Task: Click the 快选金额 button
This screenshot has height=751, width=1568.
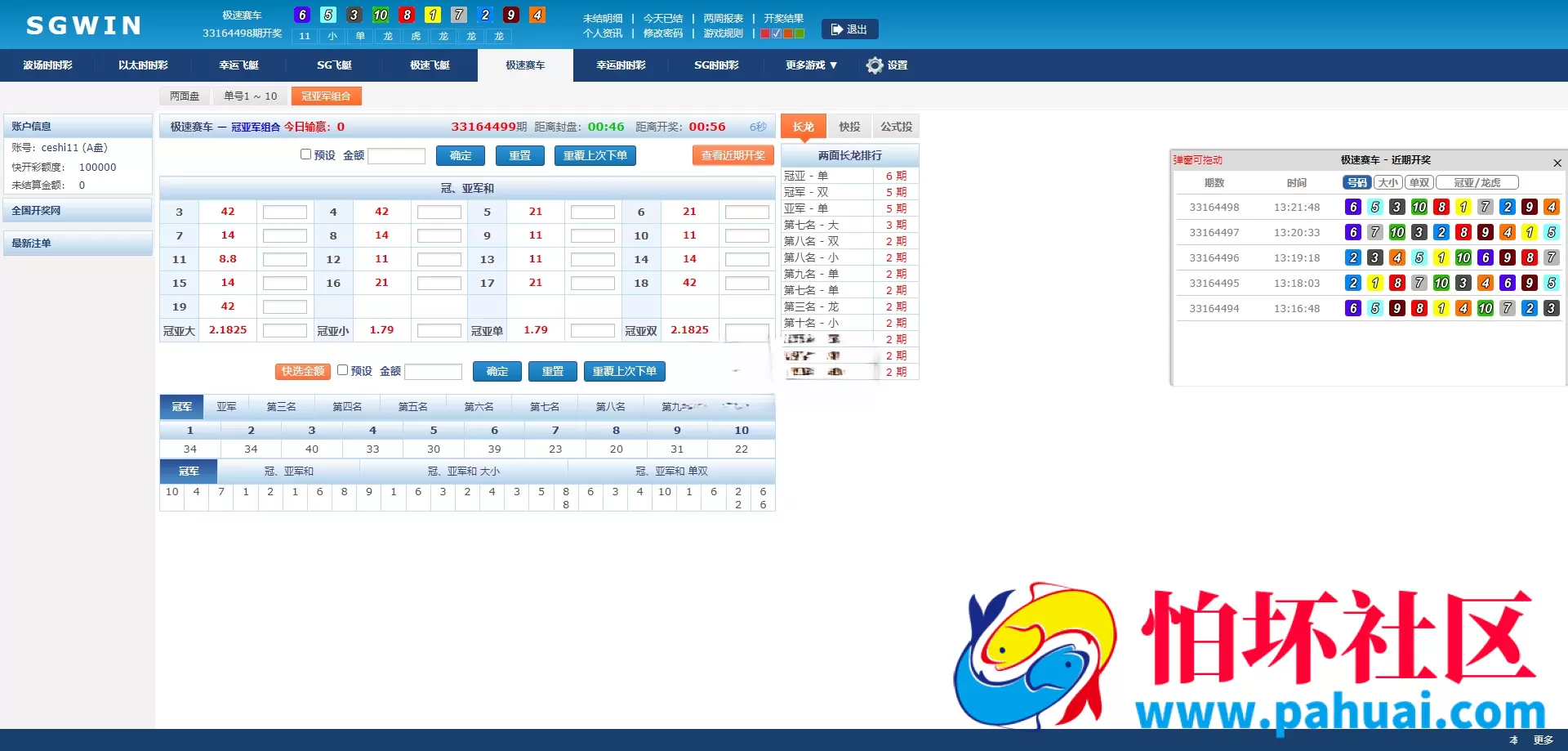Action: coord(303,371)
